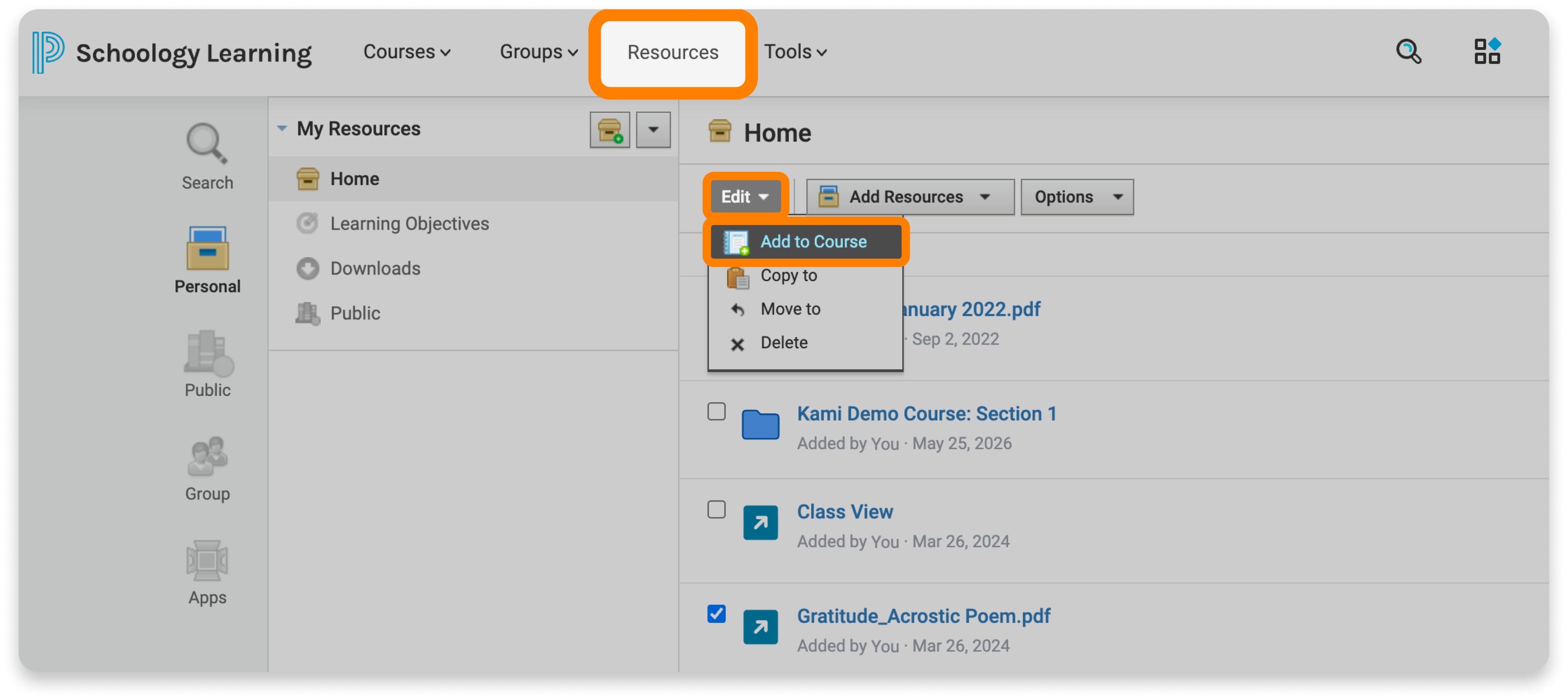Click the Public buildings icon in tree
The height and width of the screenshot is (700, 1568).
point(307,313)
